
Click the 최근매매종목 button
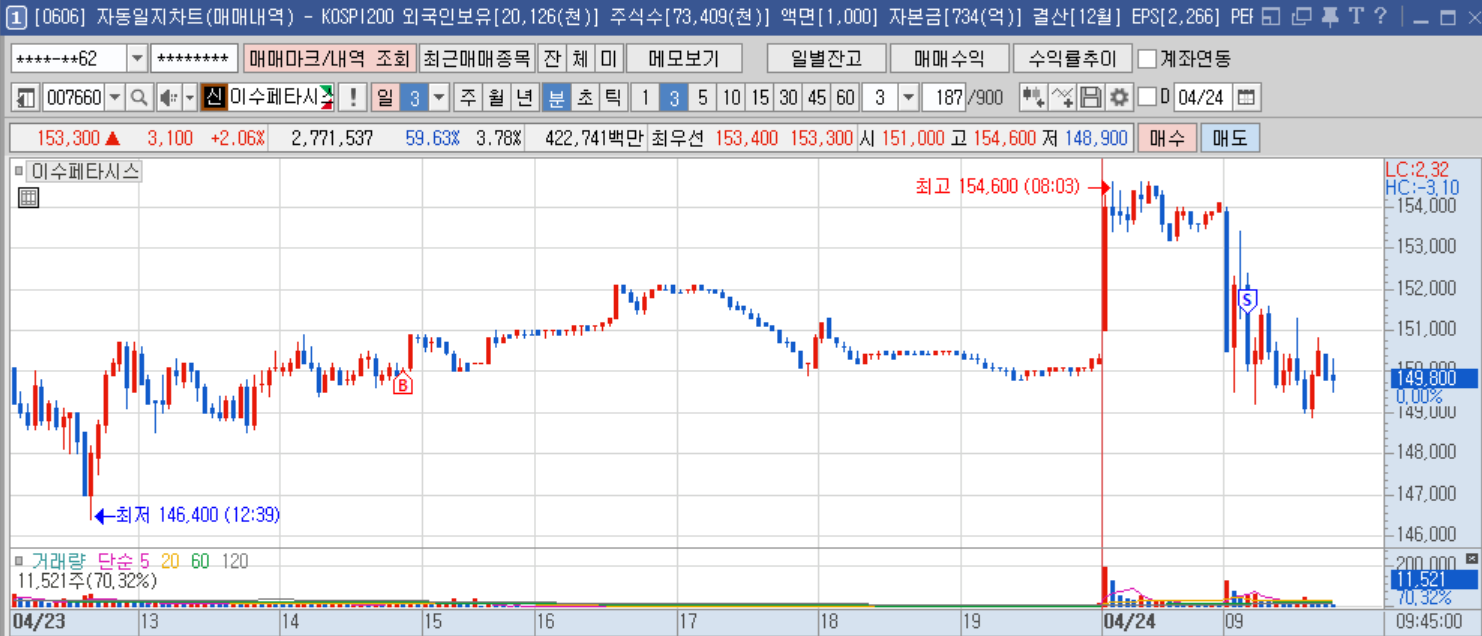(476, 59)
